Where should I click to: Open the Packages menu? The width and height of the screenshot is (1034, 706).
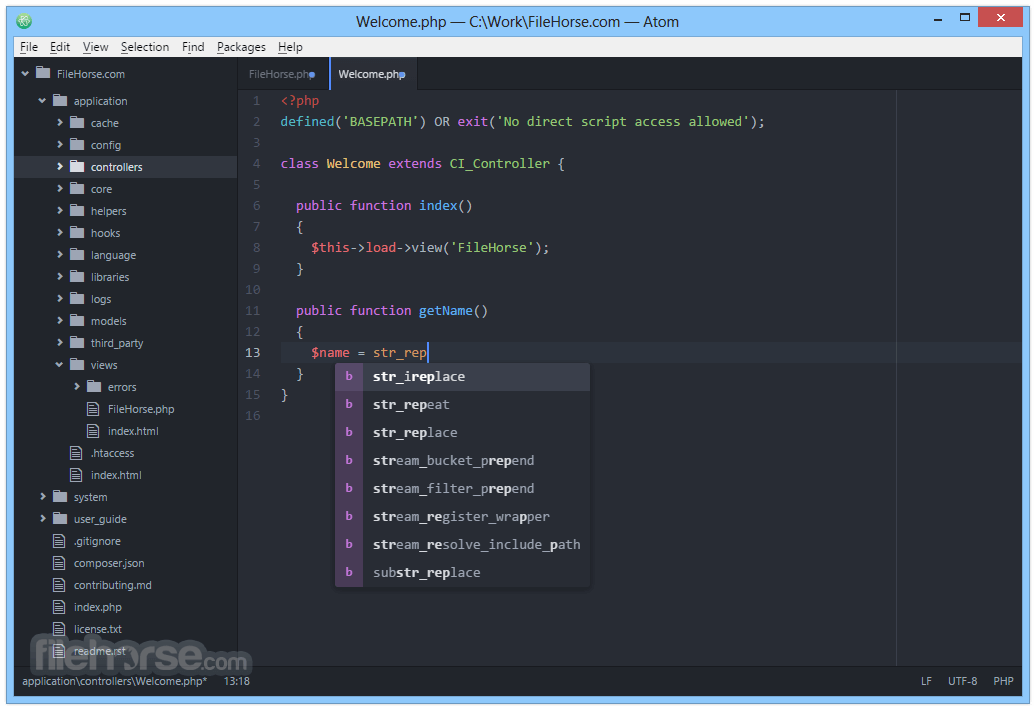tap(241, 47)
